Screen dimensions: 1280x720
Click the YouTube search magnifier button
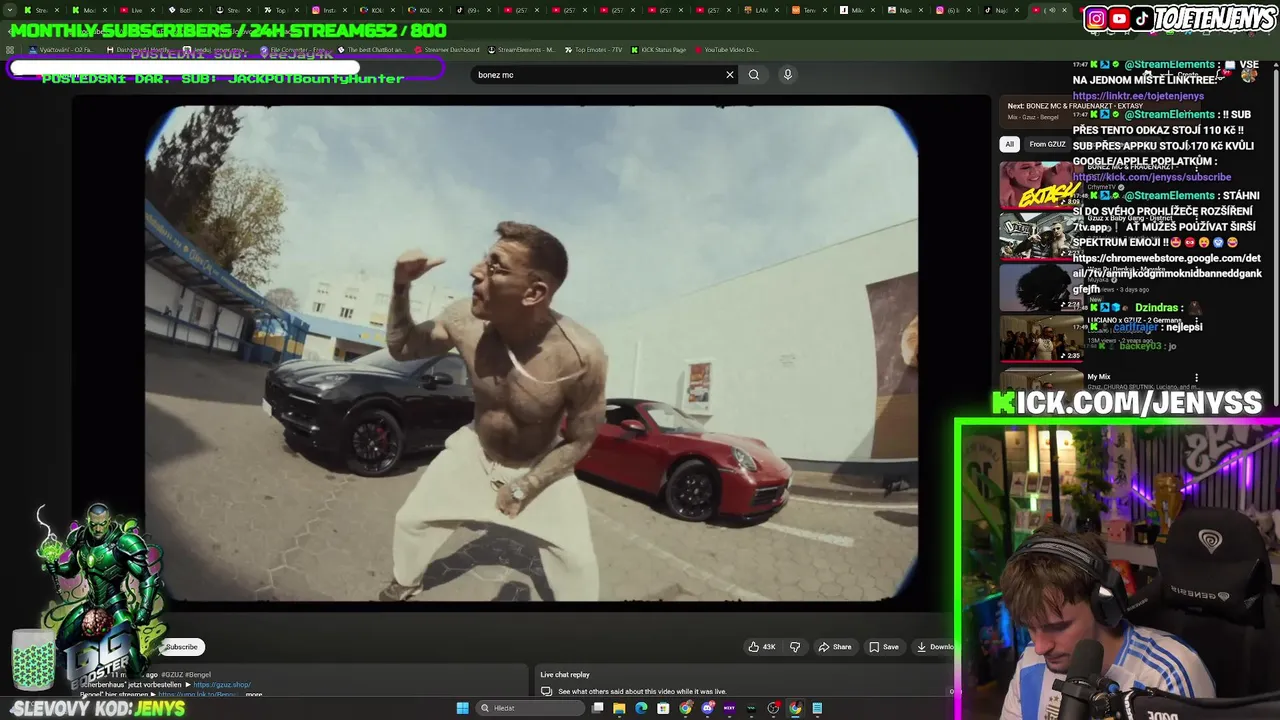point(754,74)
